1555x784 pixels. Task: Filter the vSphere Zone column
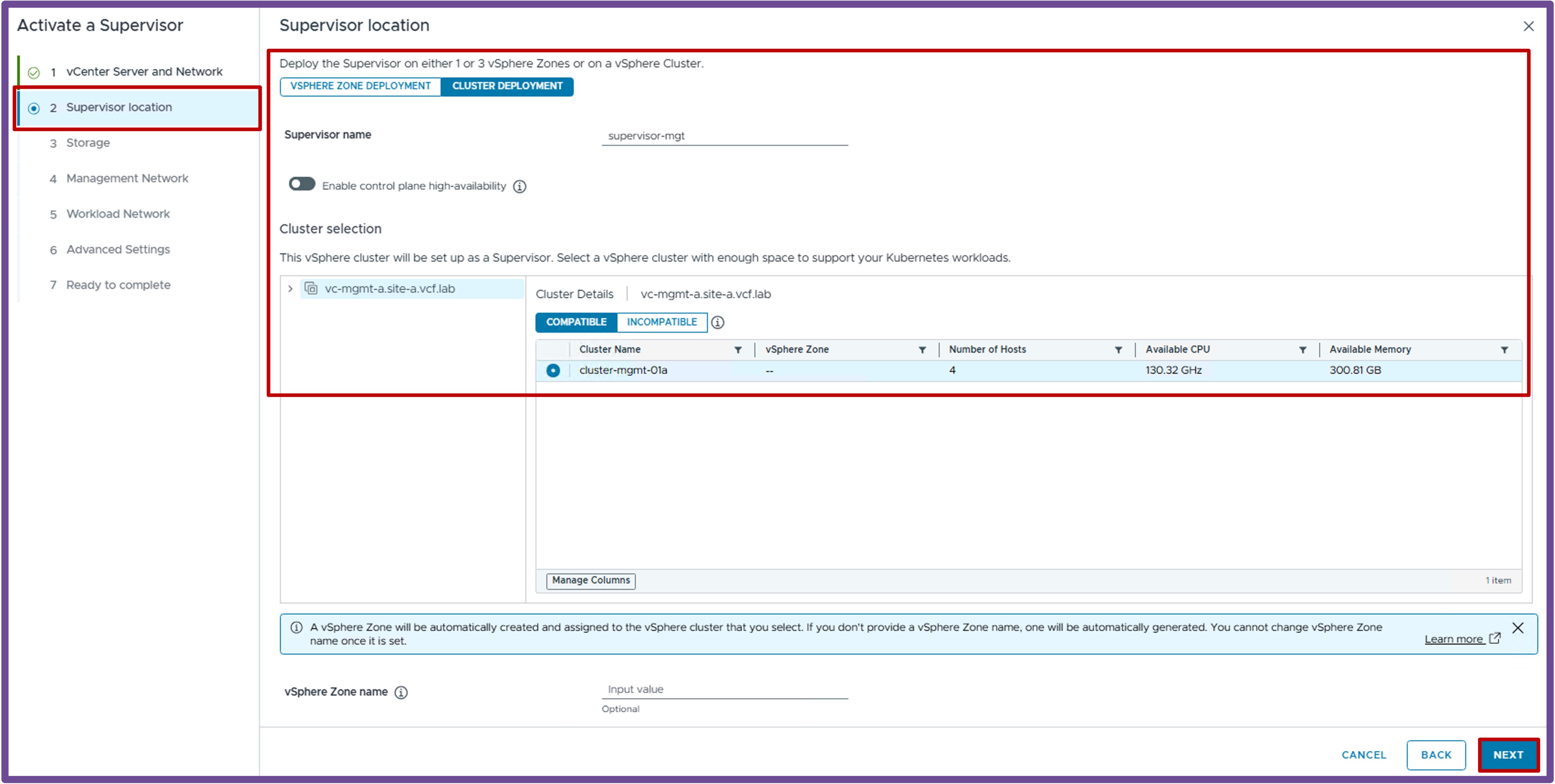click(x=922, y=350)
